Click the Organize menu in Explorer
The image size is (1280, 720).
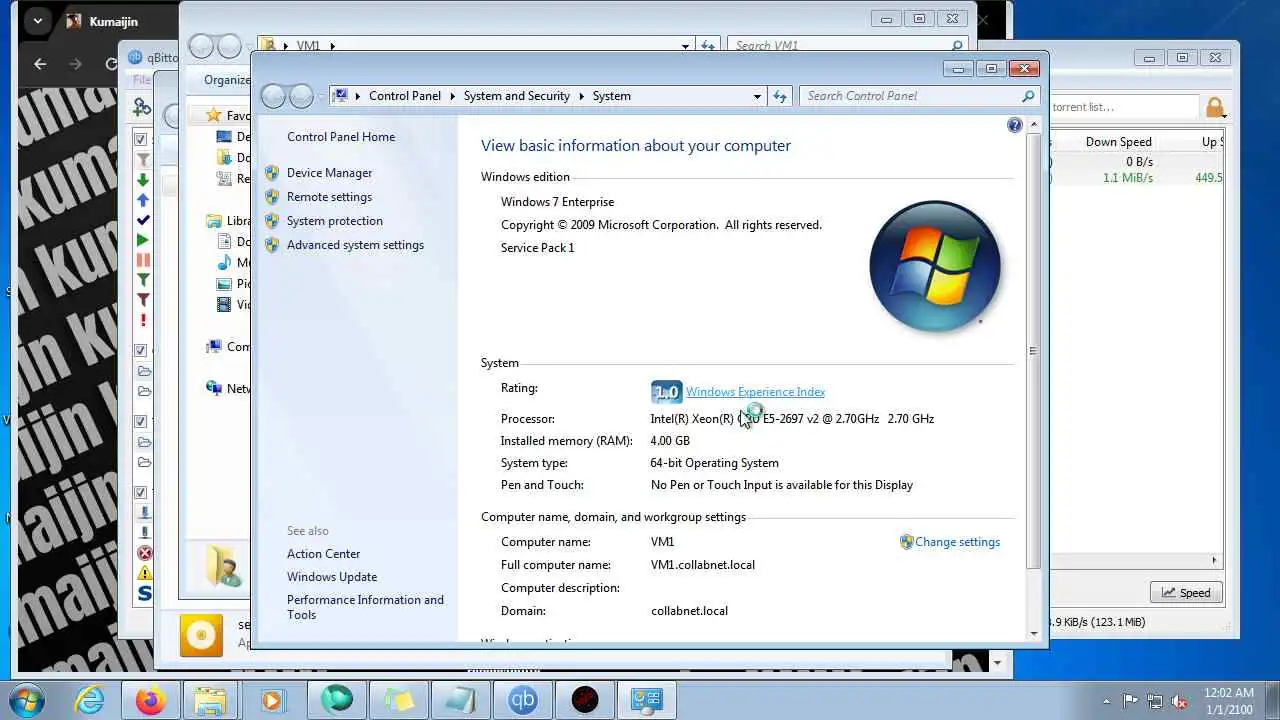coord(227,80)
